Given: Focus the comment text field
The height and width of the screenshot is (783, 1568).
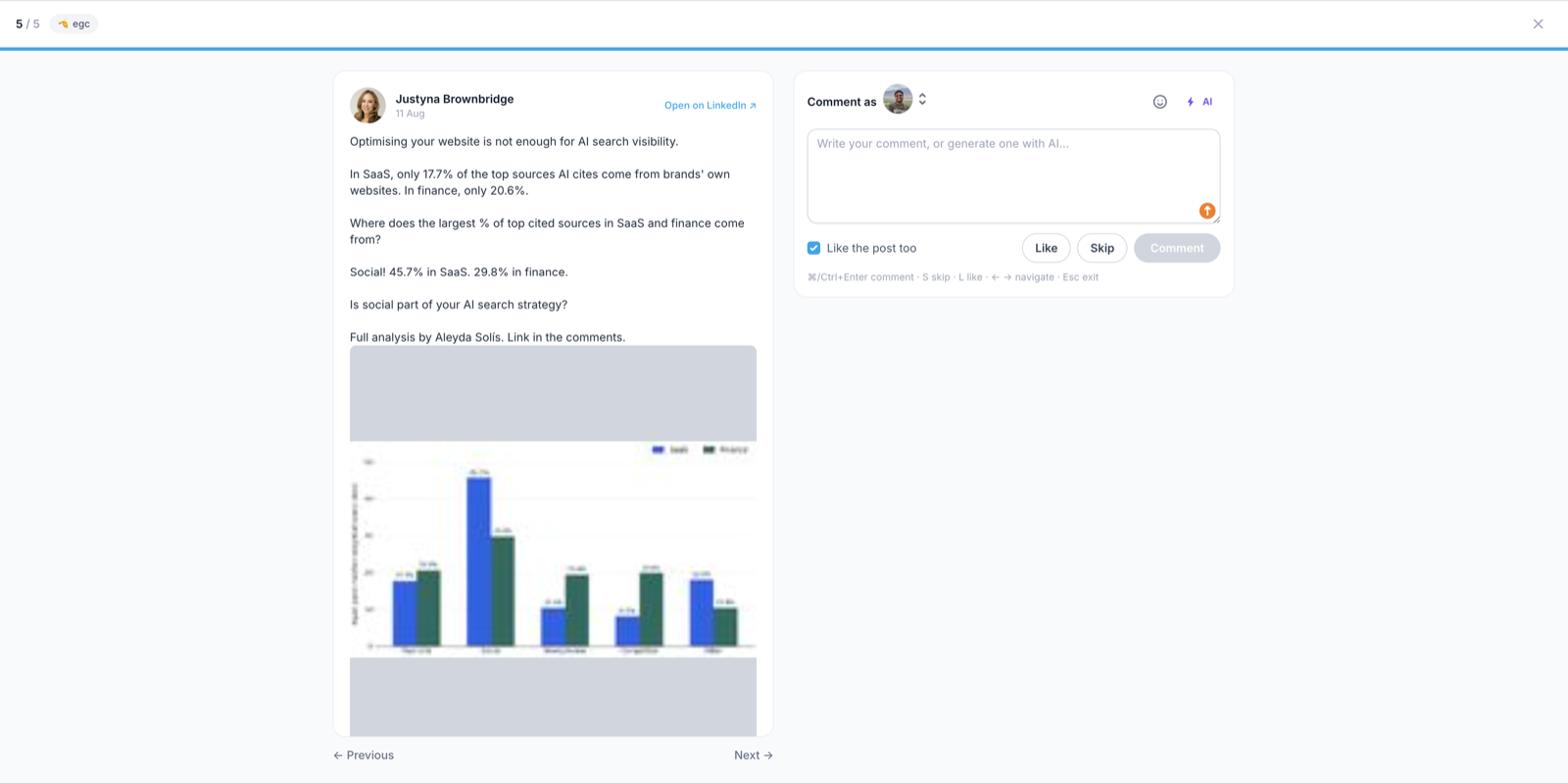Looking at the screenshot, I should click(1013, 175).
